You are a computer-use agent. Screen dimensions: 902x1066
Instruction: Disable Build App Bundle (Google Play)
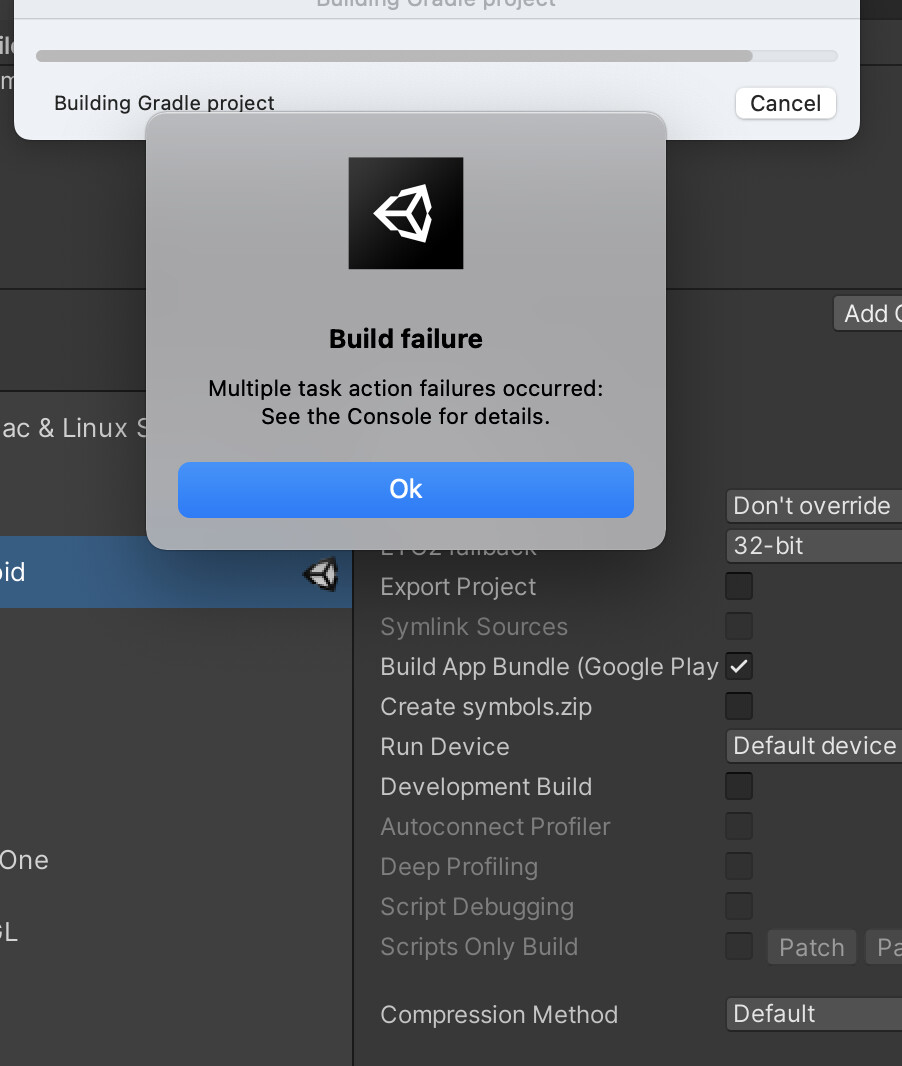click(x=738, y=666)
